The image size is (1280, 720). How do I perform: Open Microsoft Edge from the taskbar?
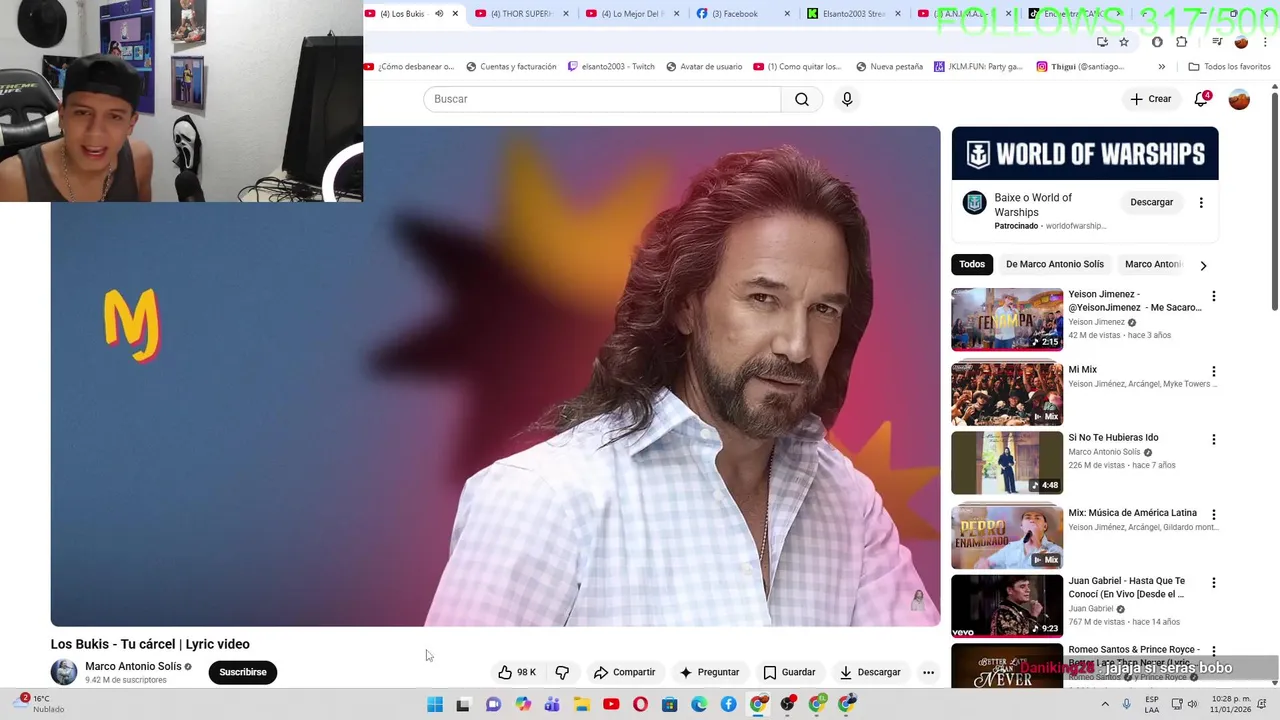pos(699,704)
